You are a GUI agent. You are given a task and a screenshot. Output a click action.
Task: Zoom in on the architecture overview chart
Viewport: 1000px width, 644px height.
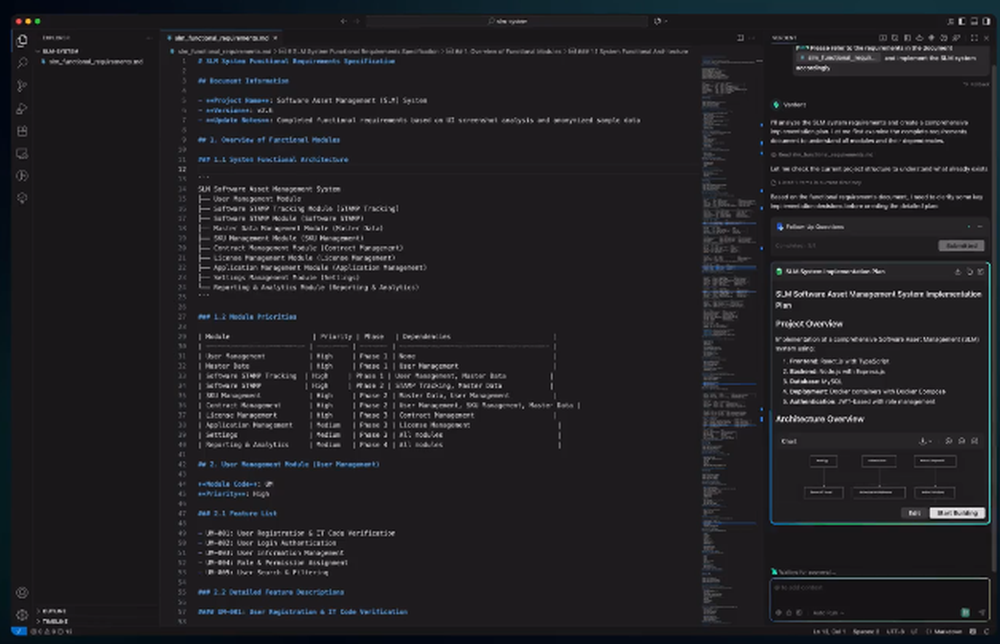tap(948, 440)
